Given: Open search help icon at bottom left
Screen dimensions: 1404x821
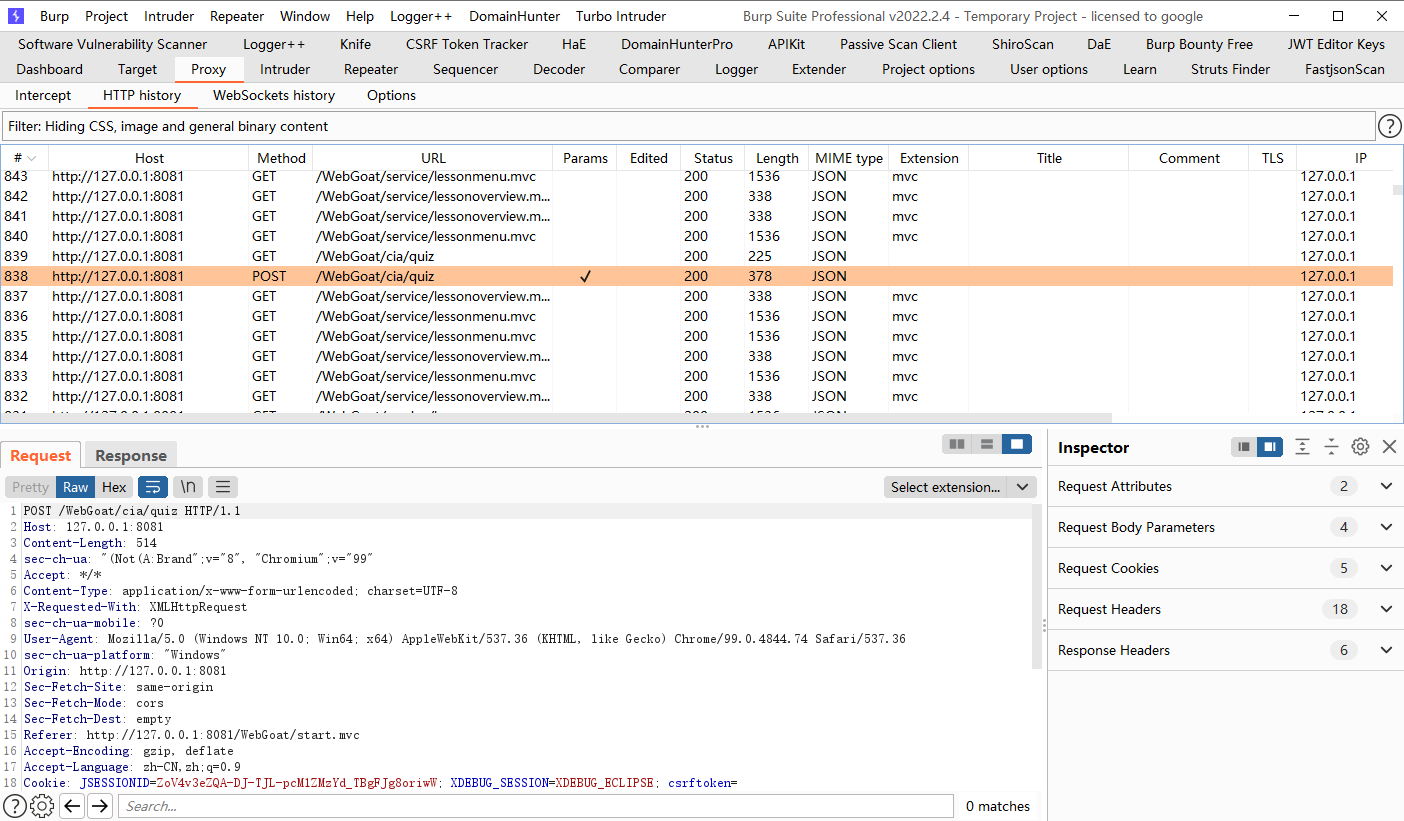Looking at the screenshot, I should click(14, 806).
